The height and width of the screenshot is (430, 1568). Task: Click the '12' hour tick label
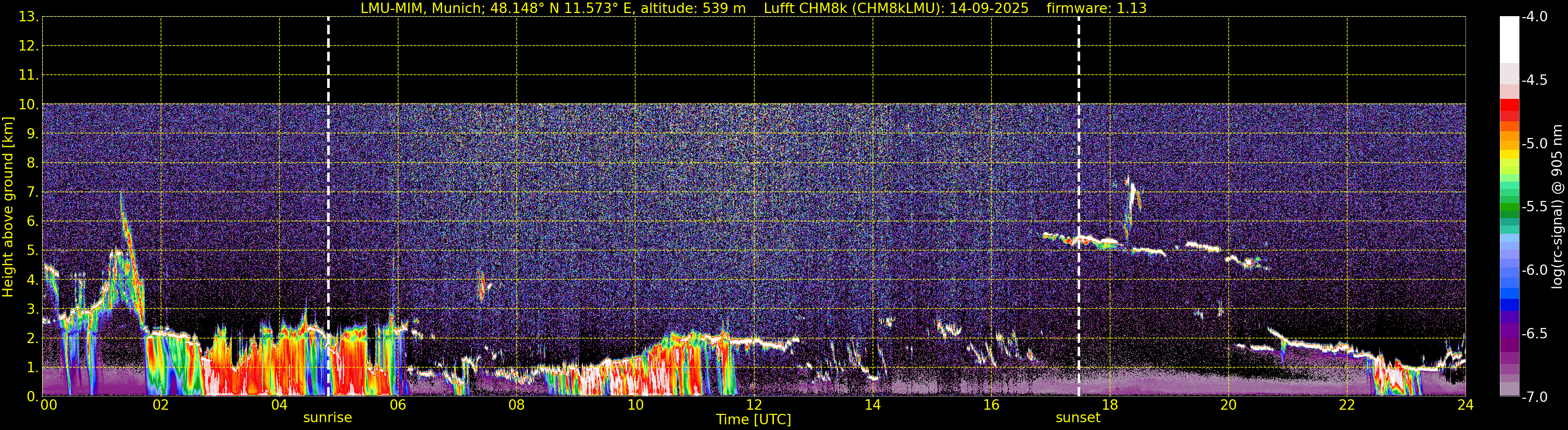[x=754, y=405]
